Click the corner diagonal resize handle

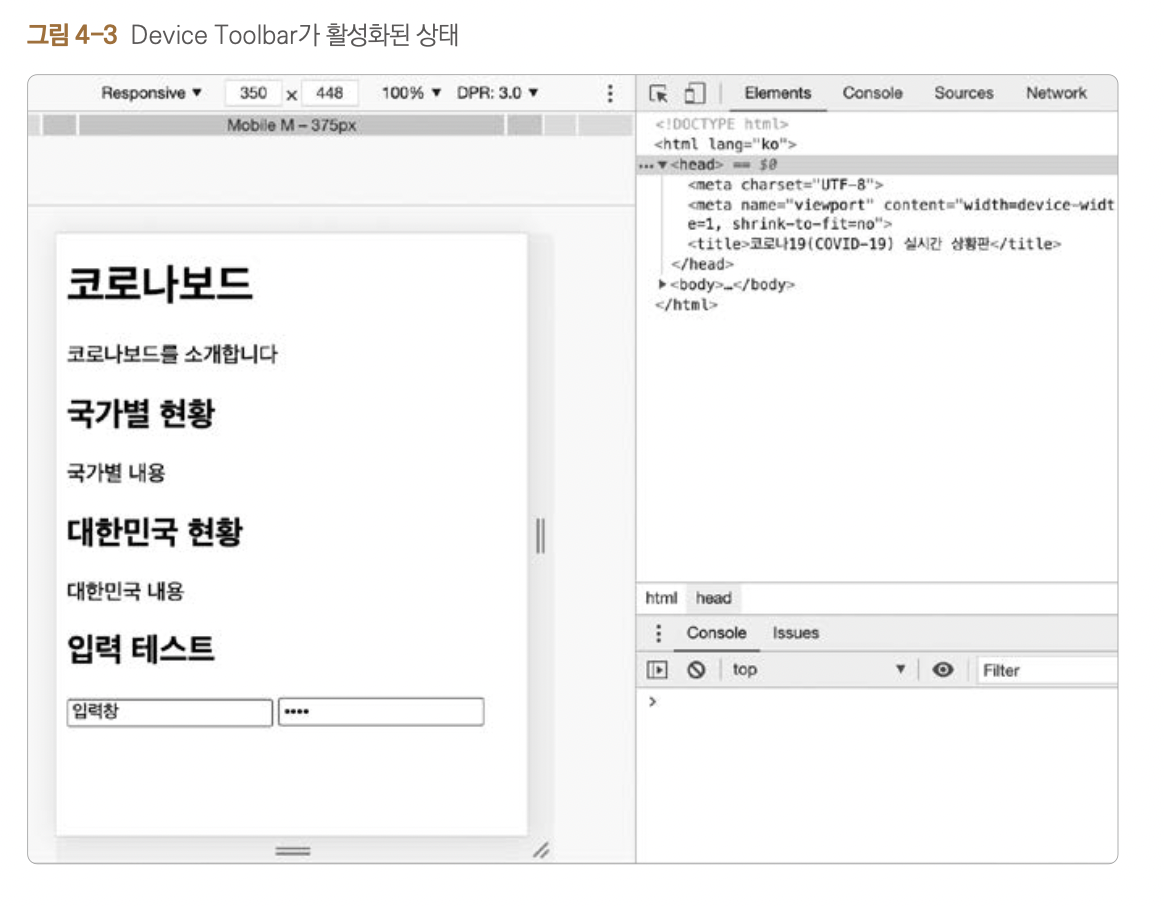point(541,850)
